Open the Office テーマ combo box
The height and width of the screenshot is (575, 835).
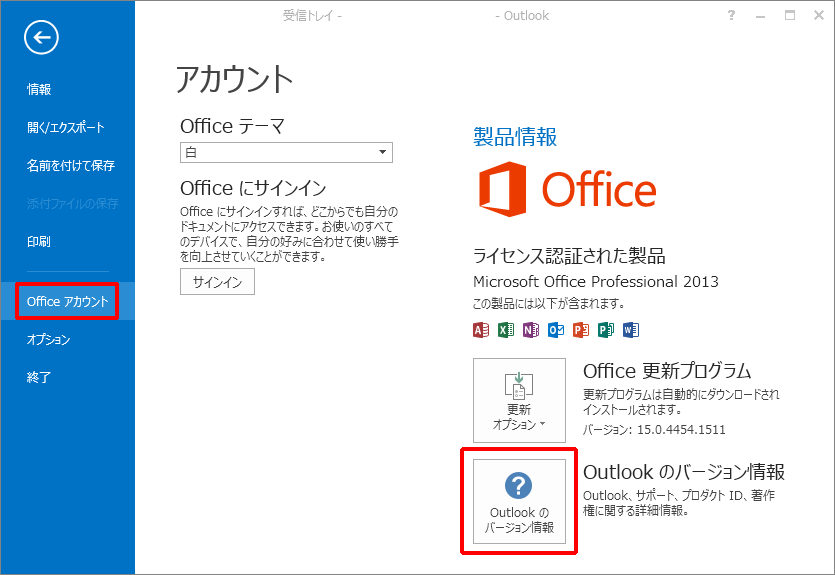(x=286, y=152)
